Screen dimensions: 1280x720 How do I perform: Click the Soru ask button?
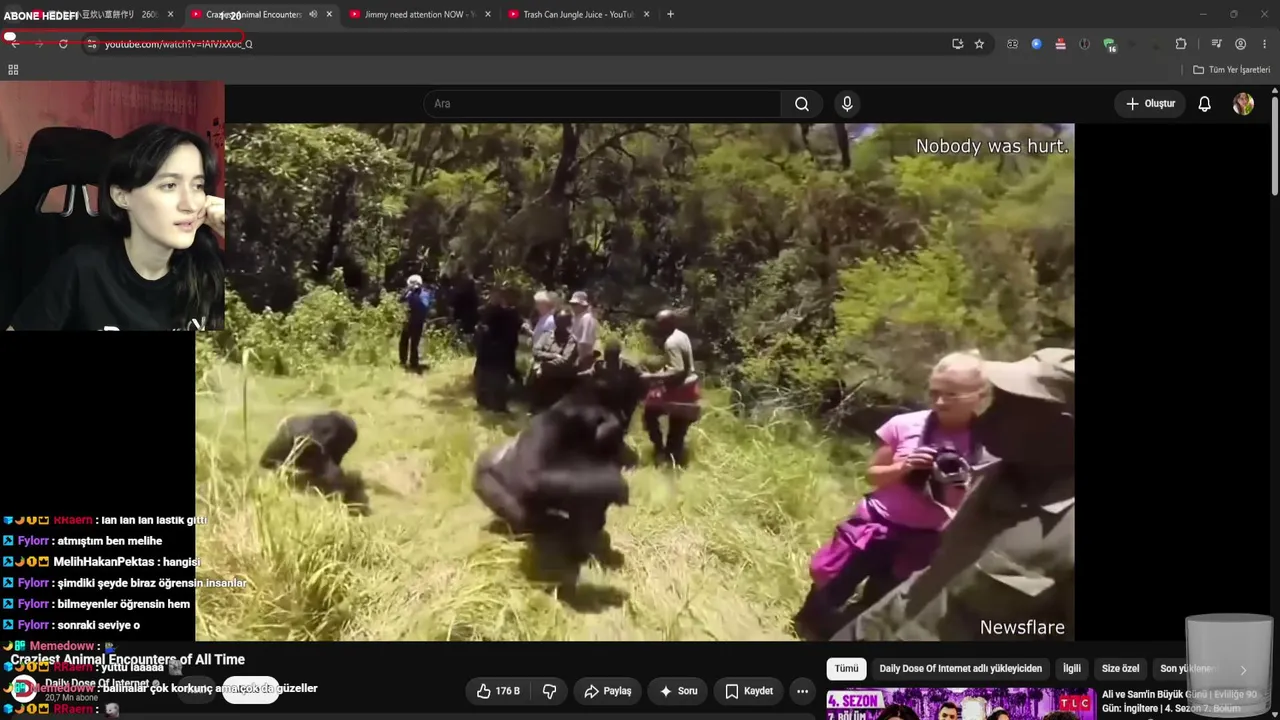click(x=677, y=691)
